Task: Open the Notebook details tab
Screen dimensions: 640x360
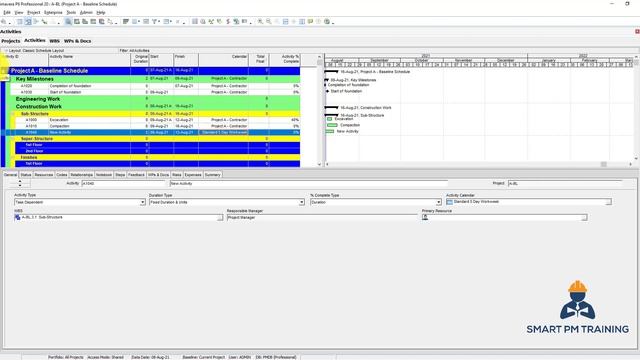Action: pyautogui.click(x=104, y=175)
